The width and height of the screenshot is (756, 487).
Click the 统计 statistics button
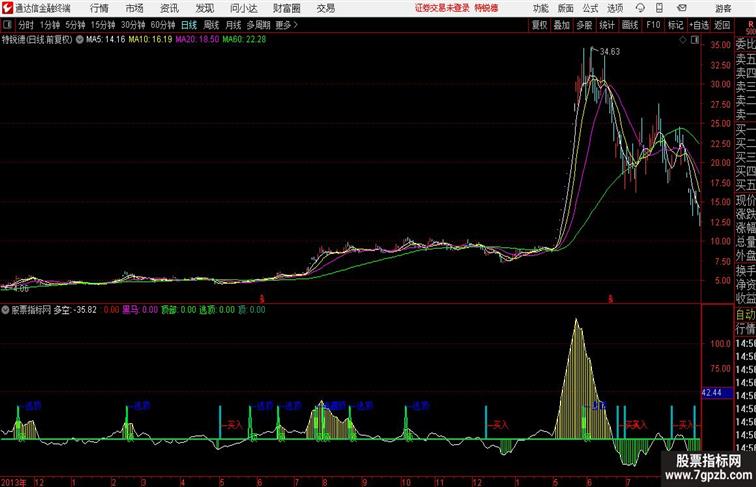tap(607, 25)
